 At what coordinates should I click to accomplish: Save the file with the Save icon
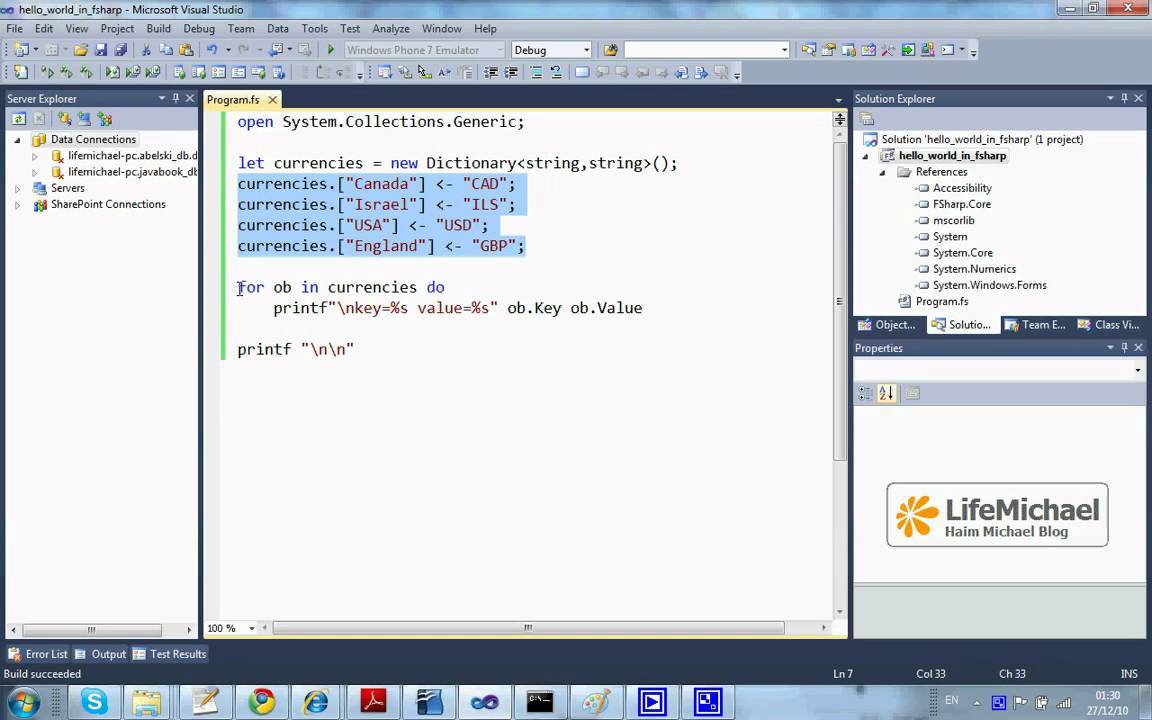(101, 50)
